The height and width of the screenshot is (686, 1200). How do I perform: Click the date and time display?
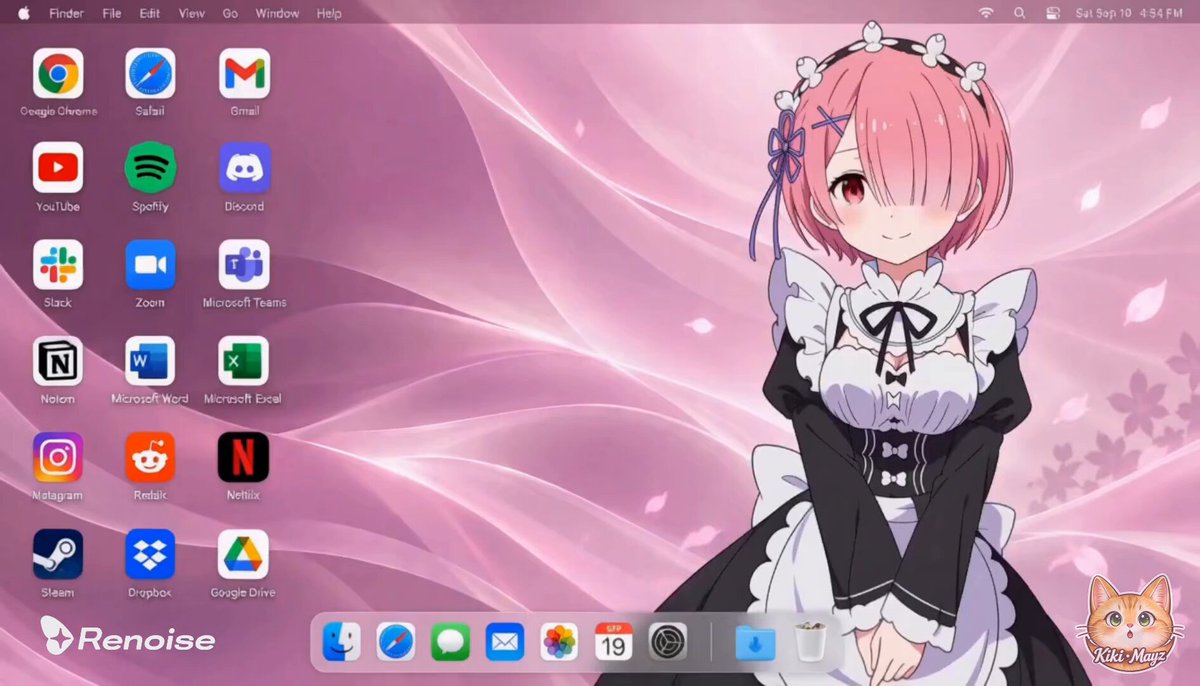(x=1129, y=13)
